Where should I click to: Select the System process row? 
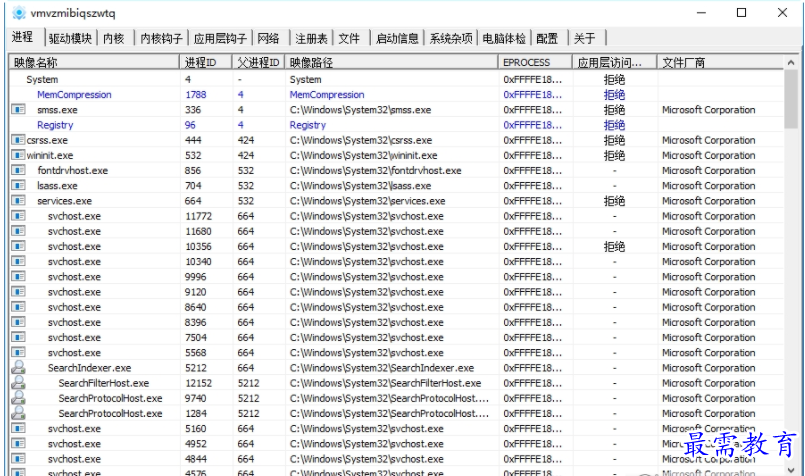[396, 79]
